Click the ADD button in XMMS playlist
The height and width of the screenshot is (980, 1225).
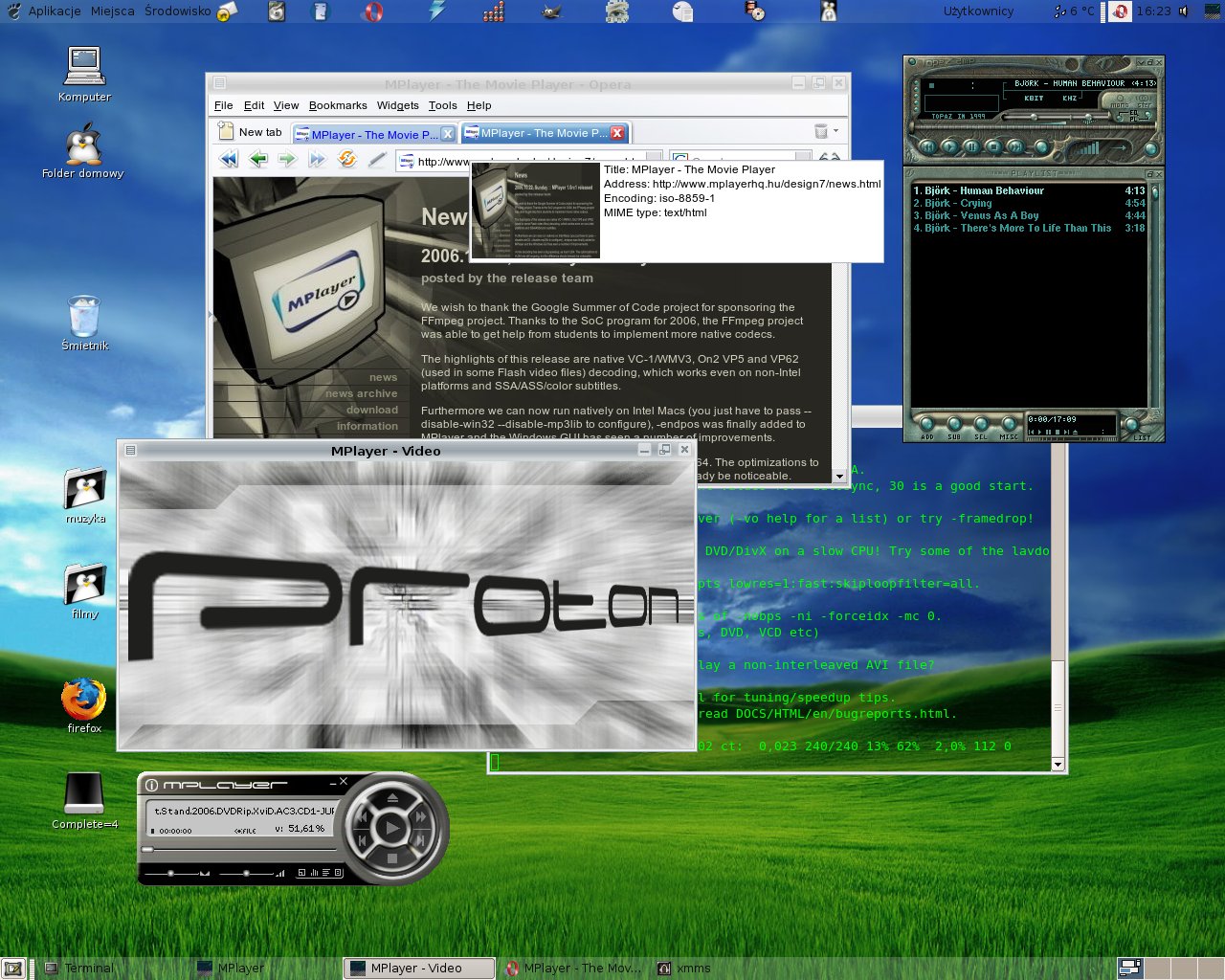[x=926, y=424]
